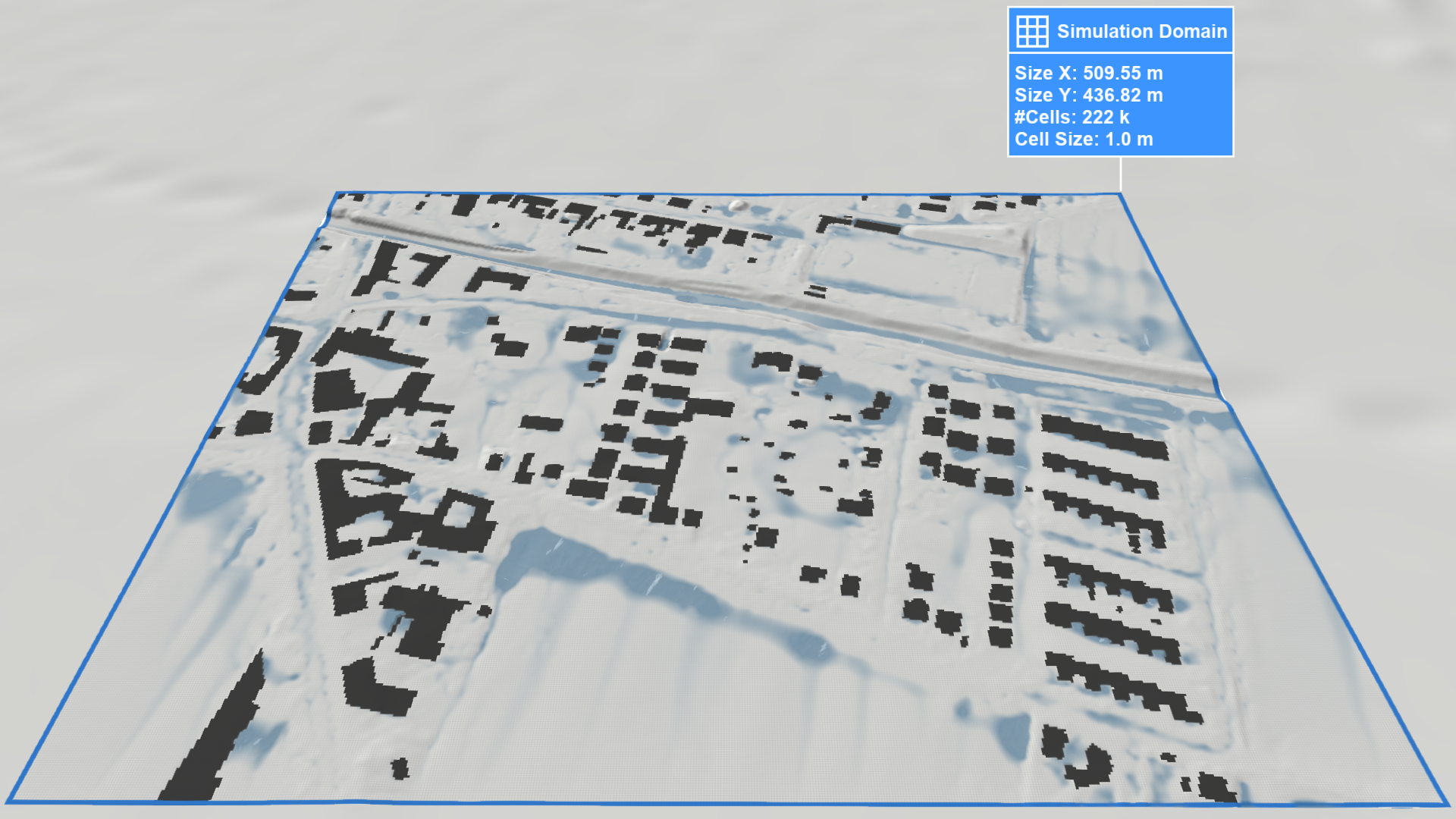1456x819 pixels.
Task: Click the Cell Size 1.0 m entry
Action: [x=1084, y=139]
